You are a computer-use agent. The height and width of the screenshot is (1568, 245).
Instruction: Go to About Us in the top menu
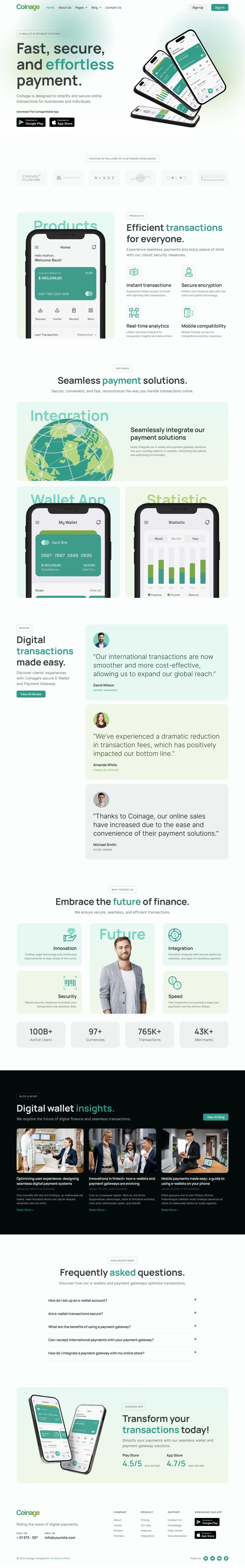click(65, 8)
